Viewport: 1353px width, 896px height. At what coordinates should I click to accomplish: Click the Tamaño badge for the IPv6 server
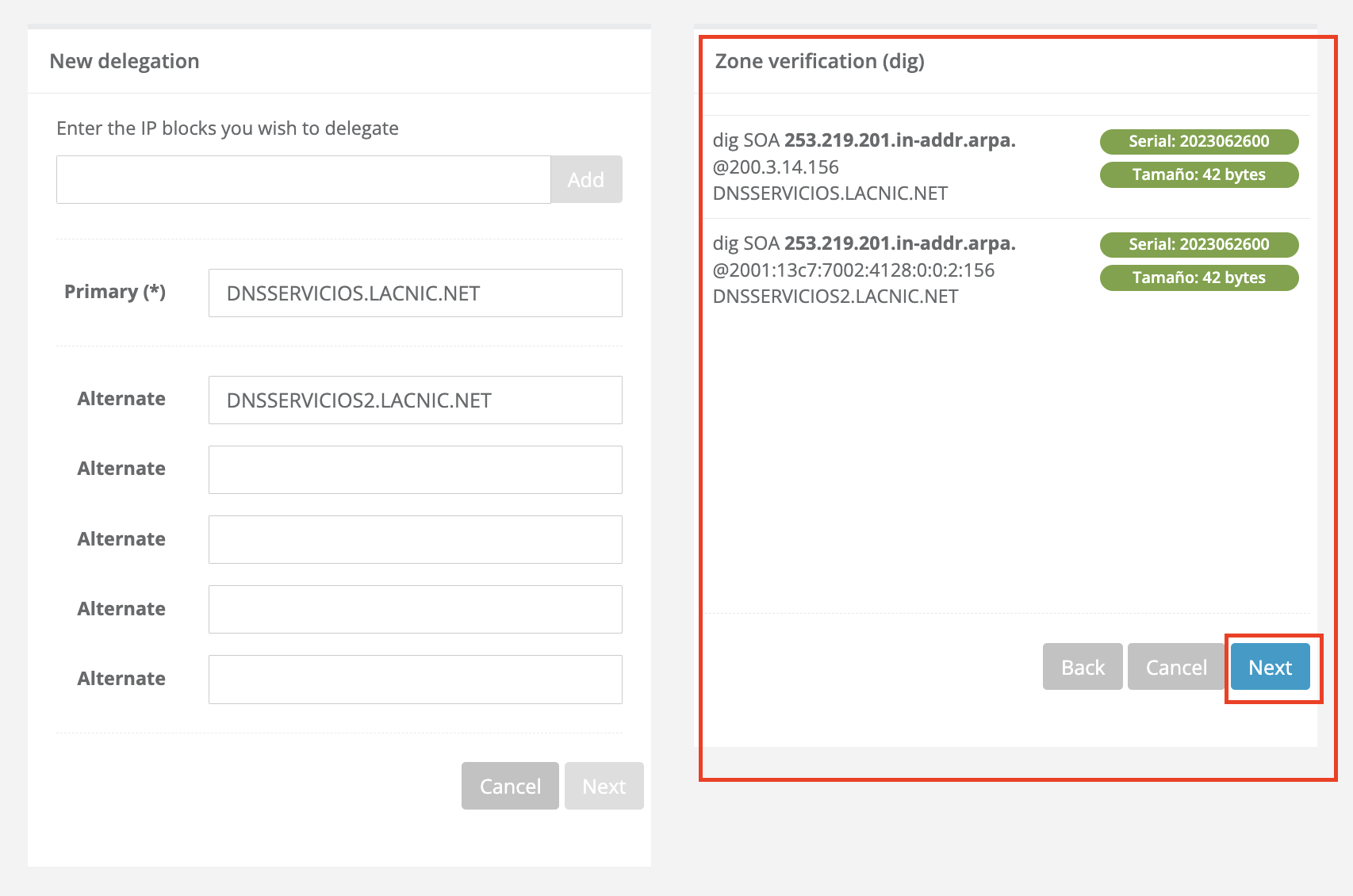[x=1198, y=278]
